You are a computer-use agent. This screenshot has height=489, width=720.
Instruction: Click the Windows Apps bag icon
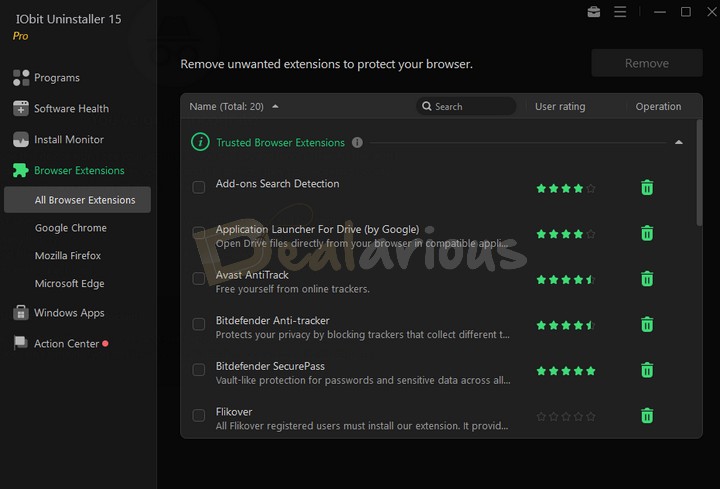21,312
